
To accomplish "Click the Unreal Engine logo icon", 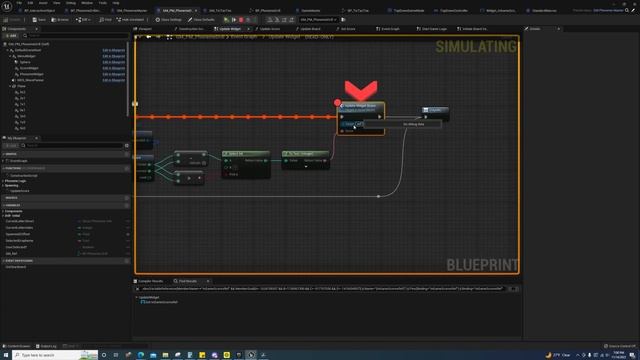I will click(x=7, y=6).
